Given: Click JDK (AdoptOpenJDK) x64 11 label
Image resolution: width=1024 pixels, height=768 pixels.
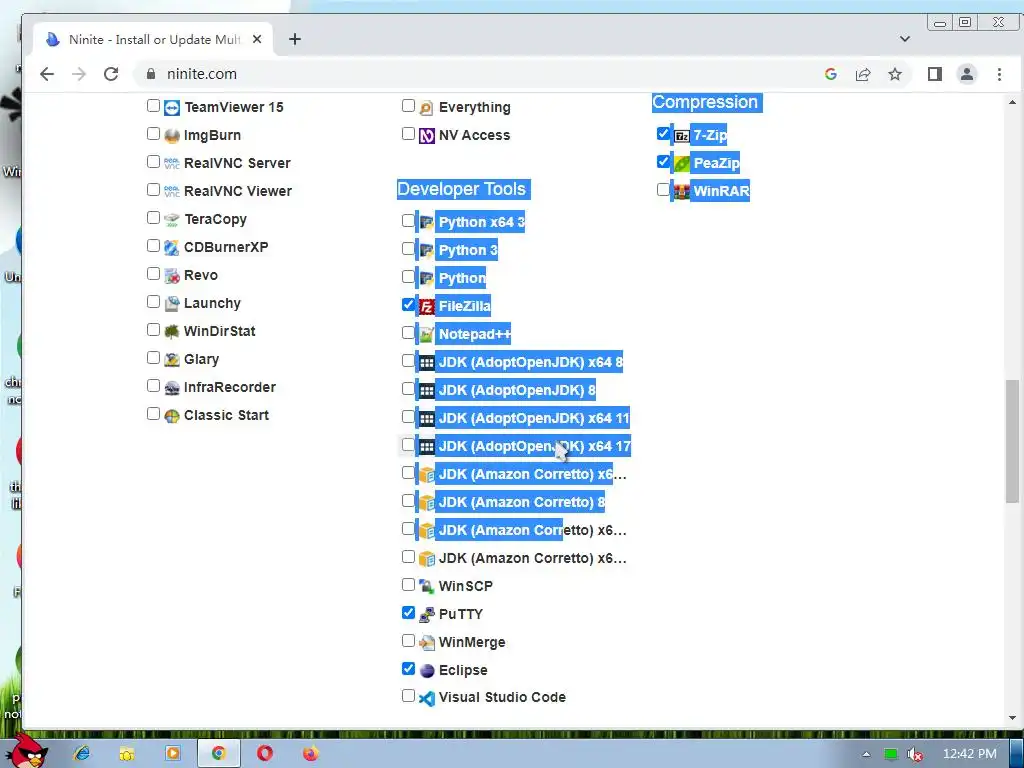Looking at the screenshot, I should coord(534,419).
